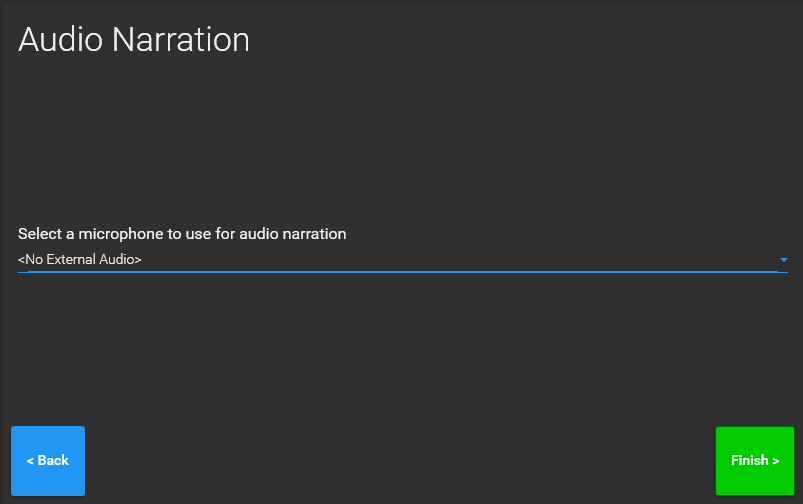Image resolution: width=803 pixels, height=504 pixels.
Task: Finish the audio narration setup
Action: (755, 461)
